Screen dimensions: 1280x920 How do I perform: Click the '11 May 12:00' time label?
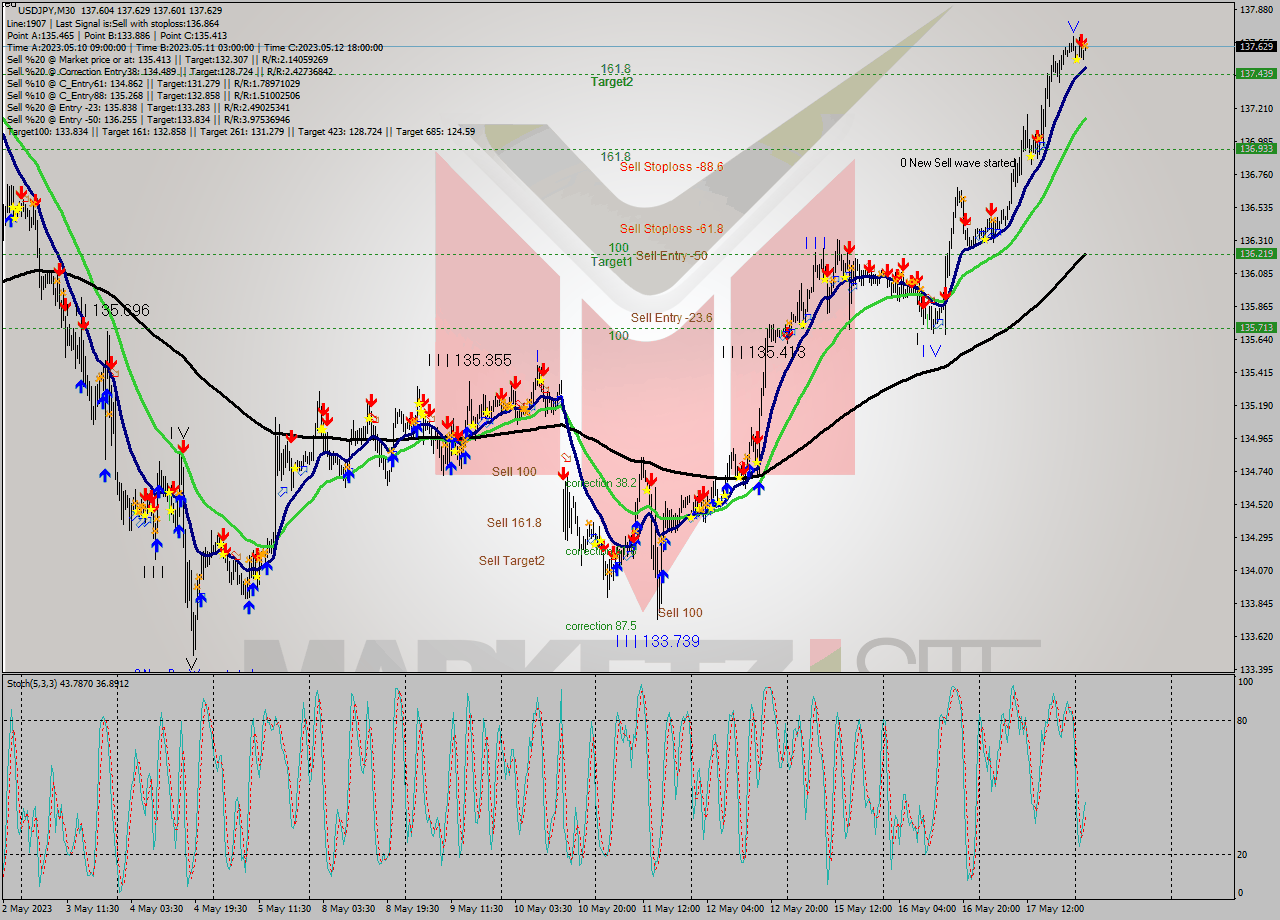(672, 908)
